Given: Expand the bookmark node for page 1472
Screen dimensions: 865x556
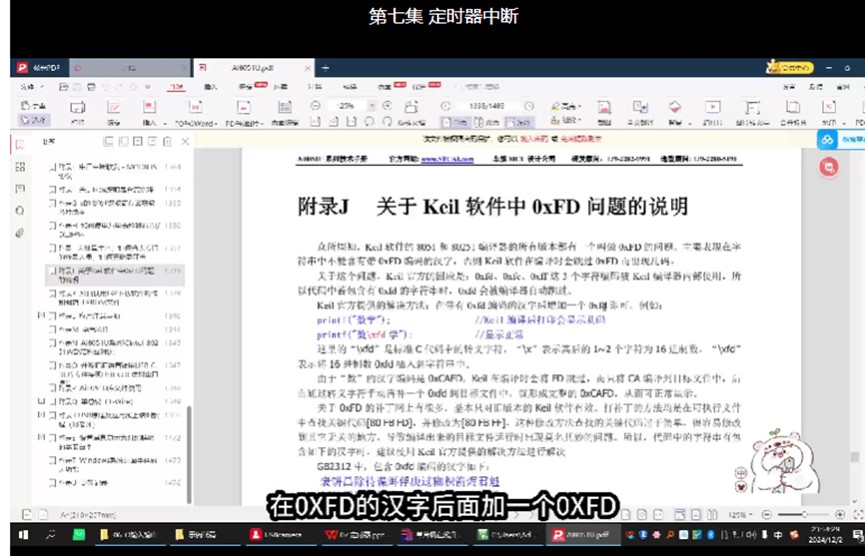Looking at the screenshot, I should (41, 437).
